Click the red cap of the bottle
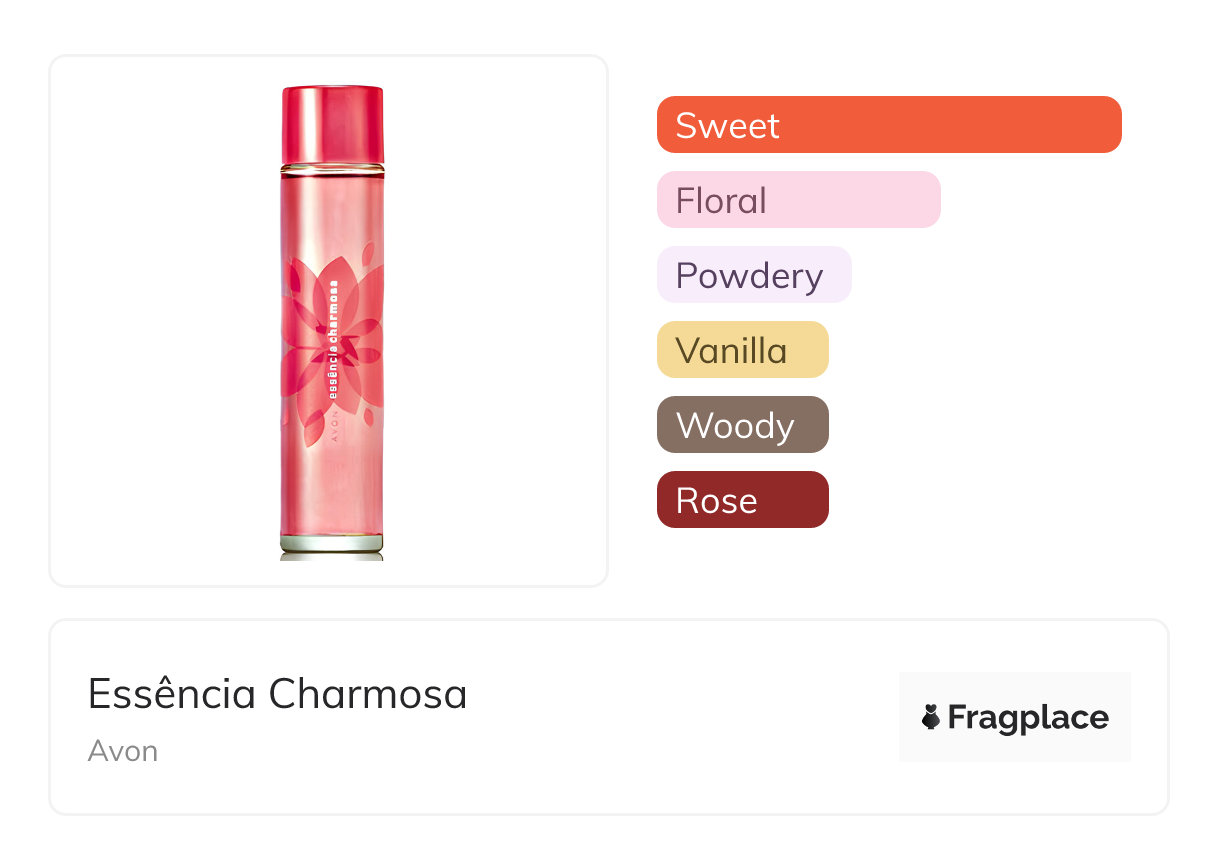 [x=332, y=124]
